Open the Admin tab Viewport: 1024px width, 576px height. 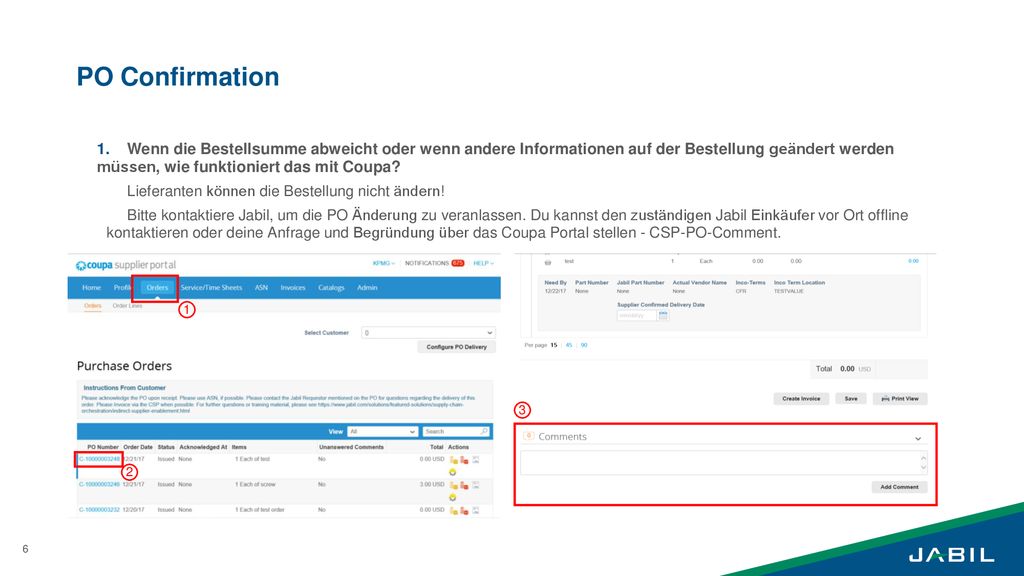click(367, 287)
